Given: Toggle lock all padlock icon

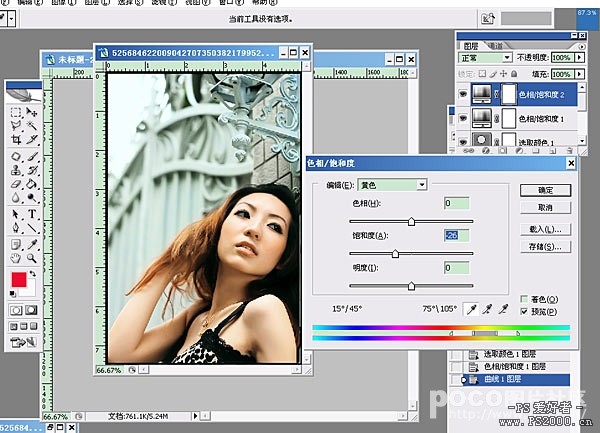Looking at the screenshot, I should pyautogui.click(x=514, y=73).
